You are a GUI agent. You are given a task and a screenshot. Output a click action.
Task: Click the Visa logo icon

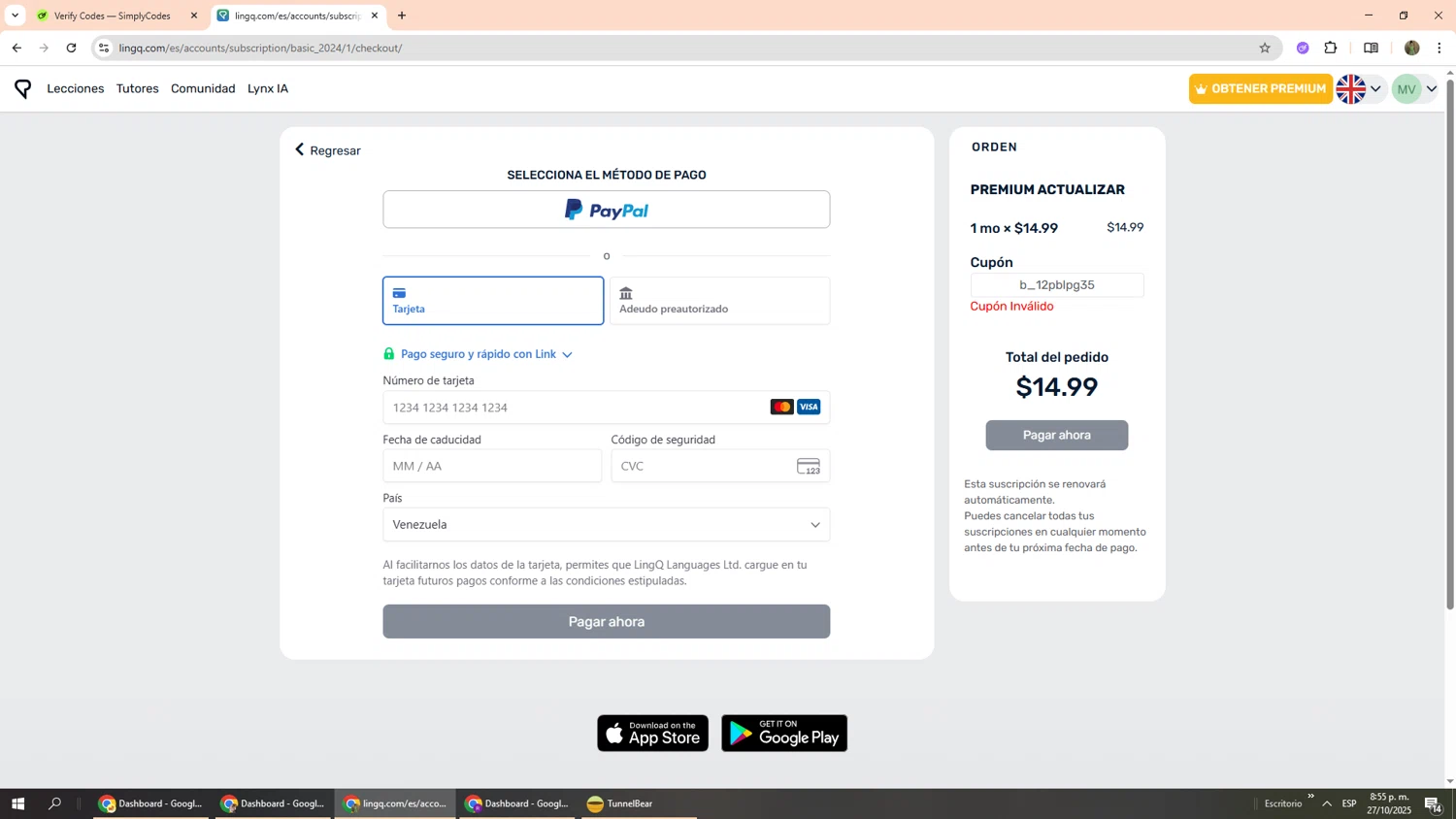click(x=809, y=407)
